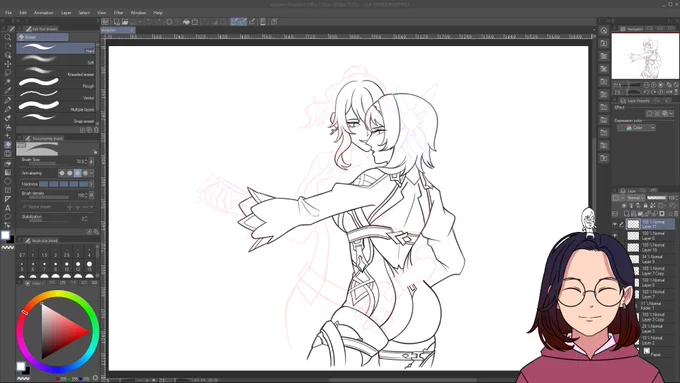Open the Animation menu

pos(44,13)
